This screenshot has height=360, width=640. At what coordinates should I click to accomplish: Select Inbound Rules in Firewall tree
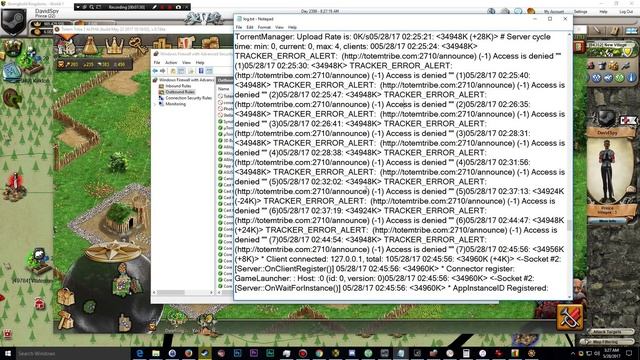pos(178,86)
